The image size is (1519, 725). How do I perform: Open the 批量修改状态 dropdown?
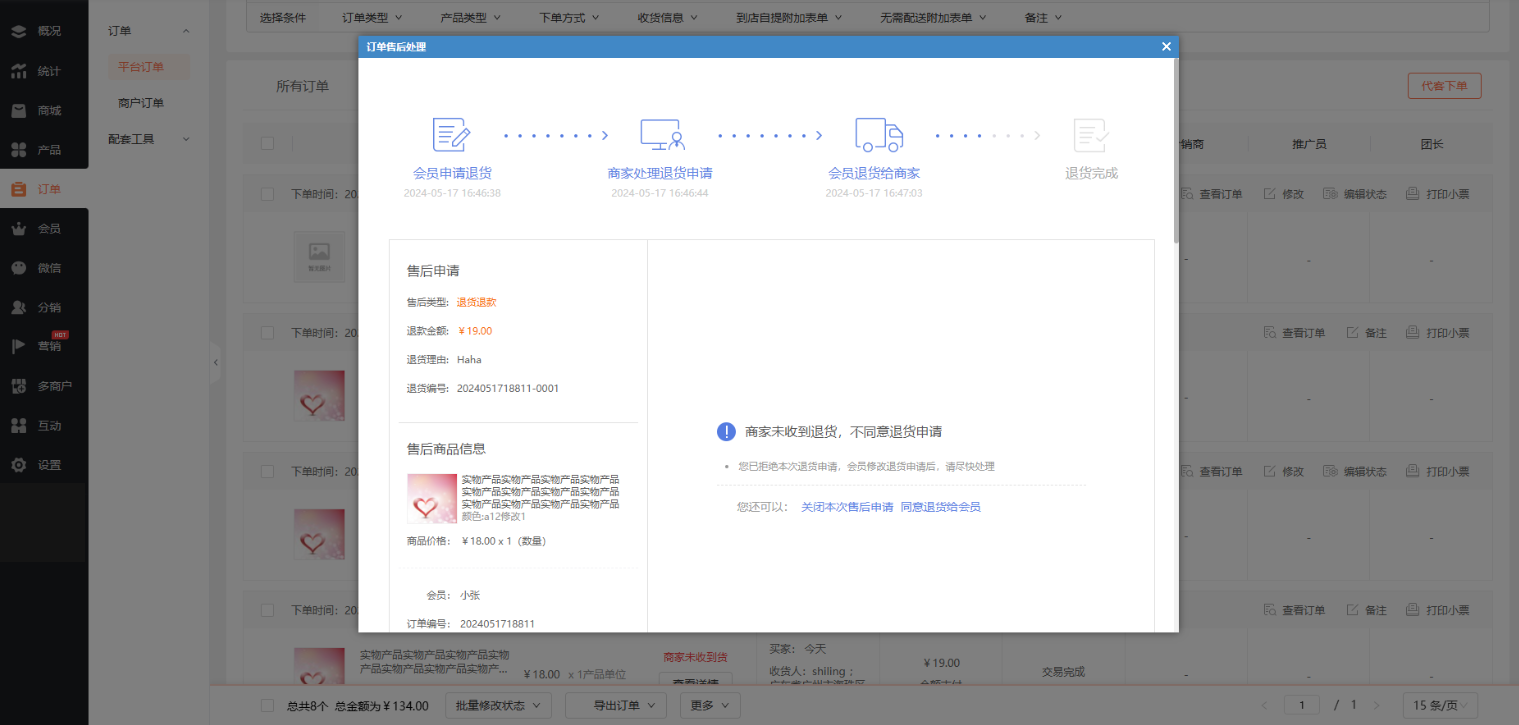(497, 706)
